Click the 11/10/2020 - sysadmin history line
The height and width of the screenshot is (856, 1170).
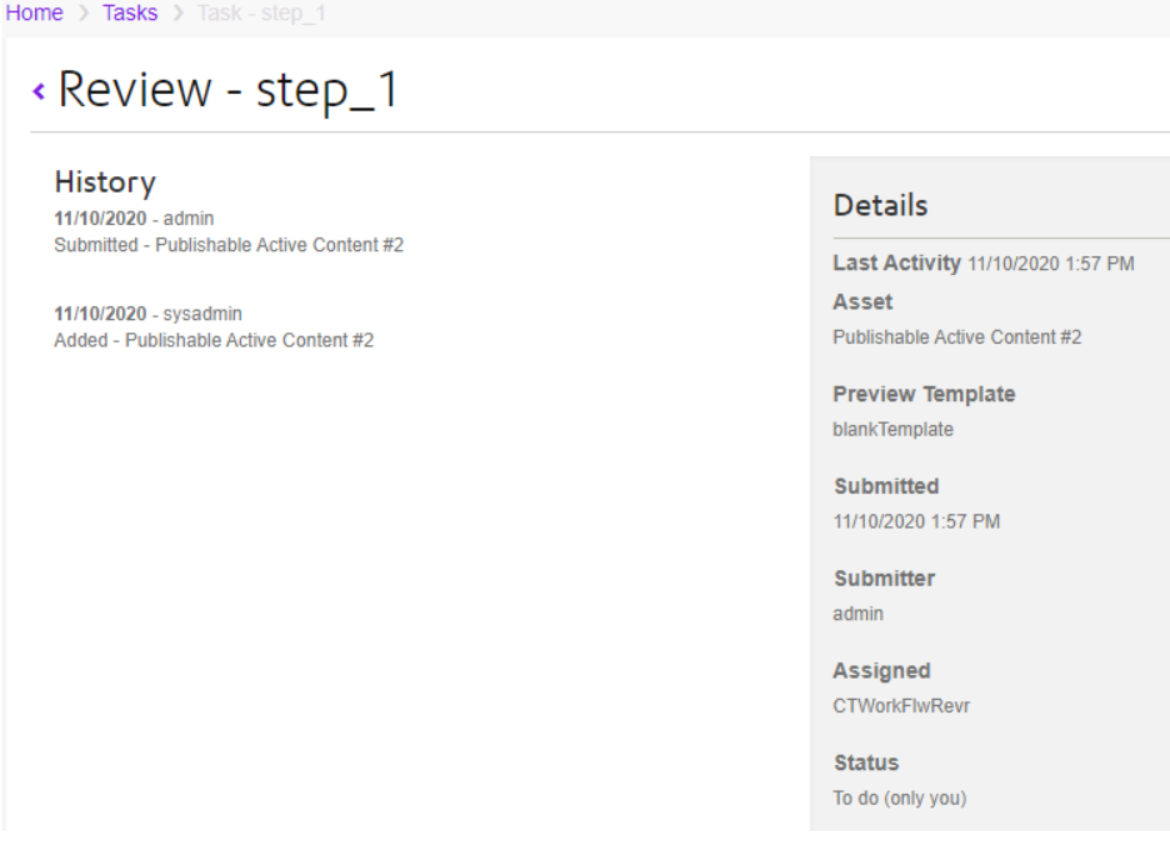tap(147, 314)
